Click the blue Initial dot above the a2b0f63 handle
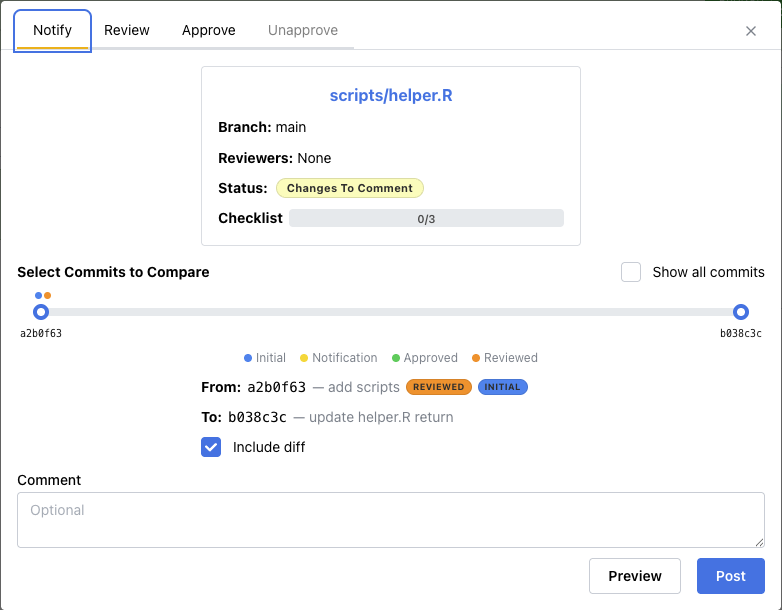 tap(38, 295)
